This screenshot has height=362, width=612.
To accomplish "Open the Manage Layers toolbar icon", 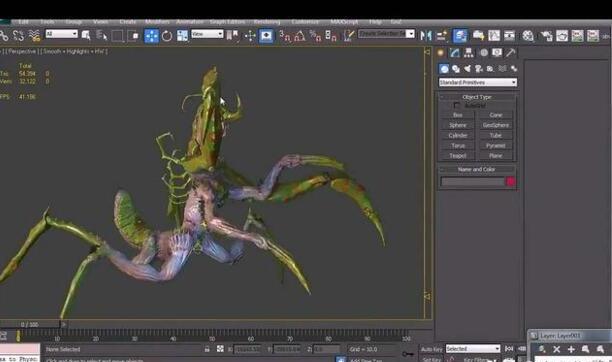I will pyautogui.click(x=460, y=36).
